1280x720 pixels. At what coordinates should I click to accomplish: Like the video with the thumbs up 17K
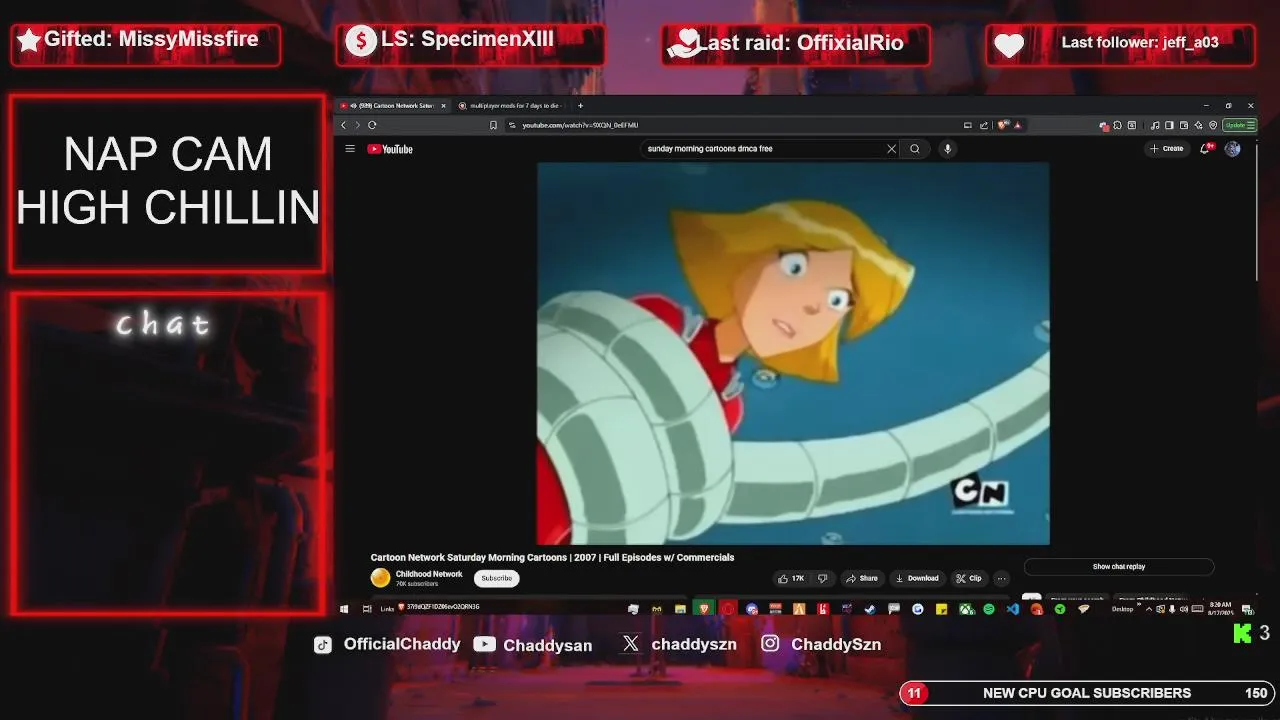click(791, 578)
